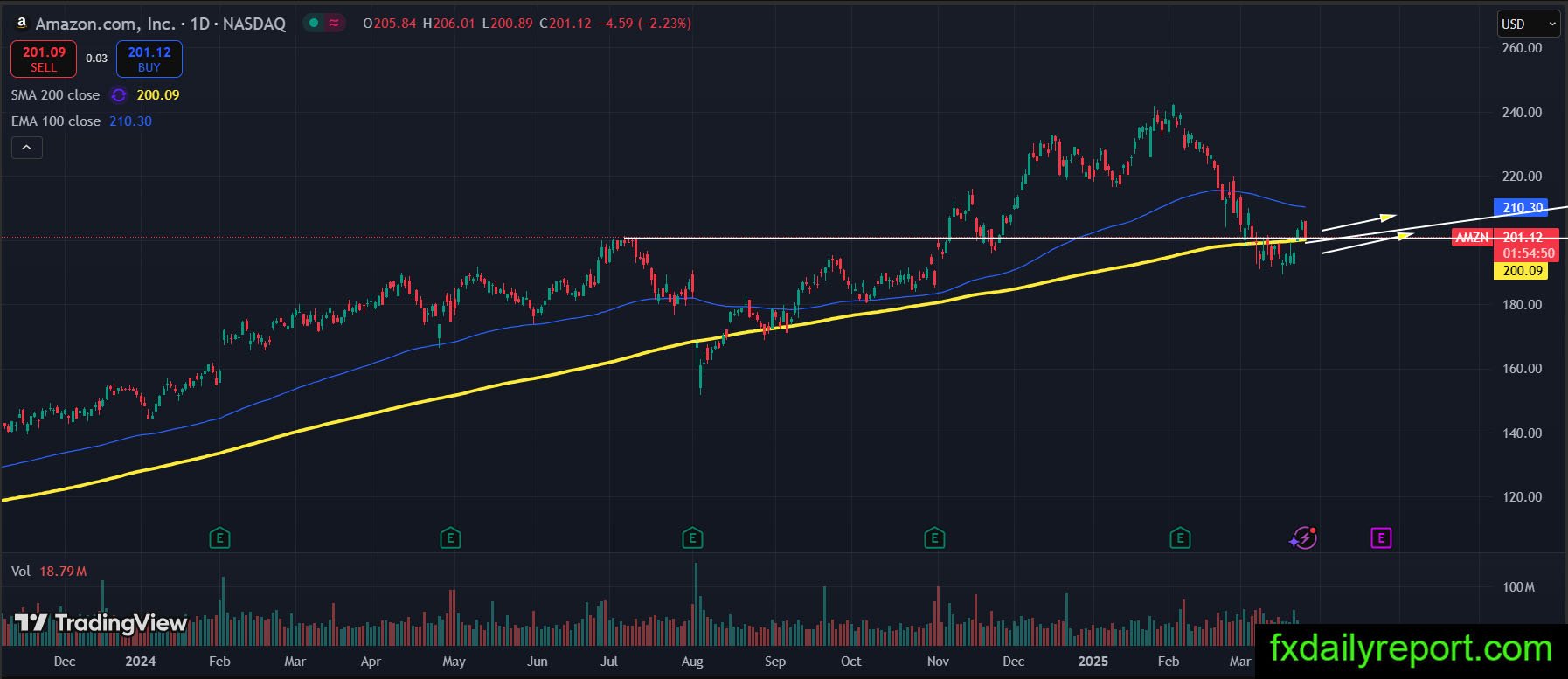Viewport: 1568px width, 679px height.
Task: Select the SMA 200 close indicator legend
Action: coord(56,95)
